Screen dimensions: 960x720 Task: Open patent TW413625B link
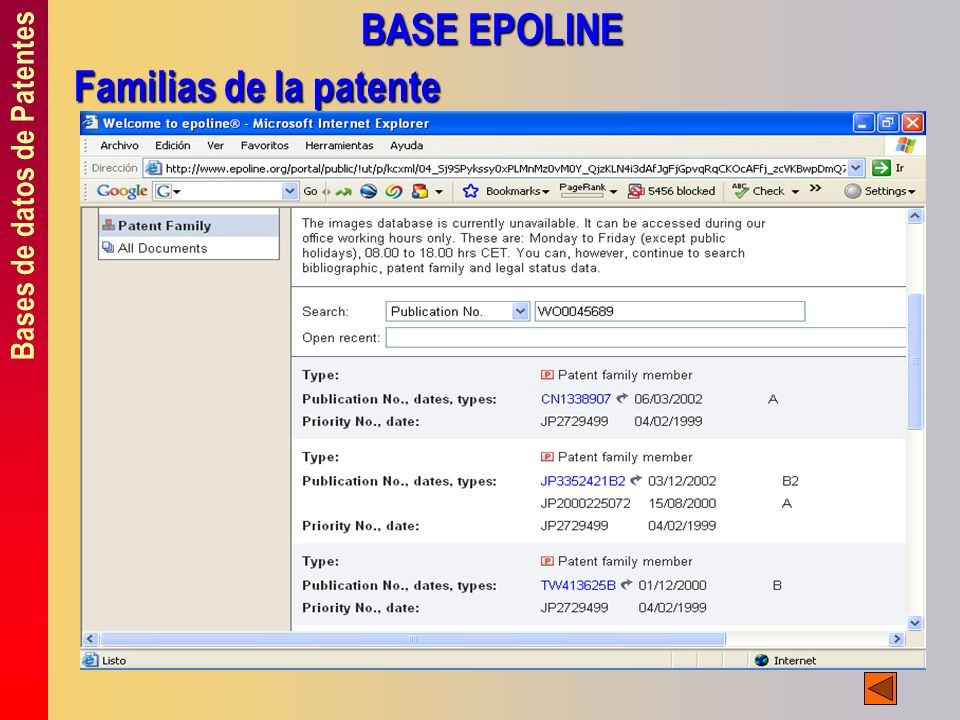[578, 585]
